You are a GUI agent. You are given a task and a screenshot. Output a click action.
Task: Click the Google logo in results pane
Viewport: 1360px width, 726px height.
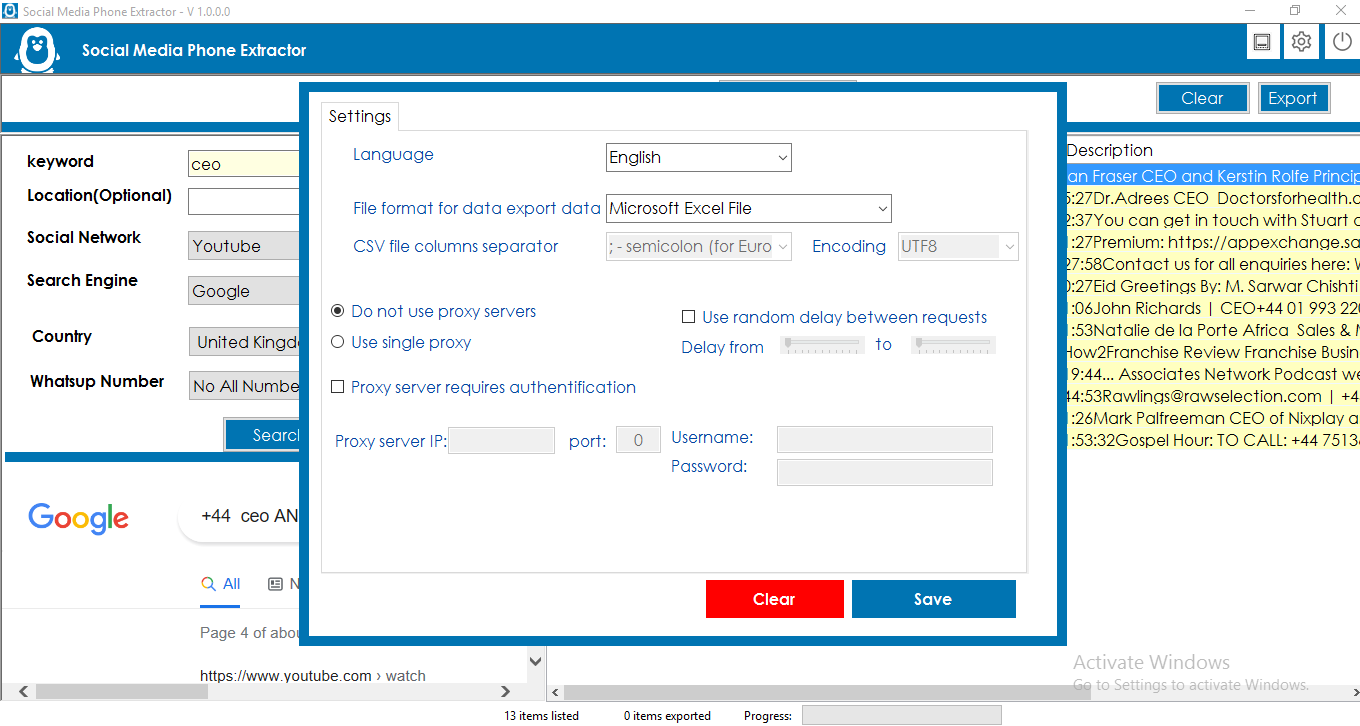click(x=78, y=518)
